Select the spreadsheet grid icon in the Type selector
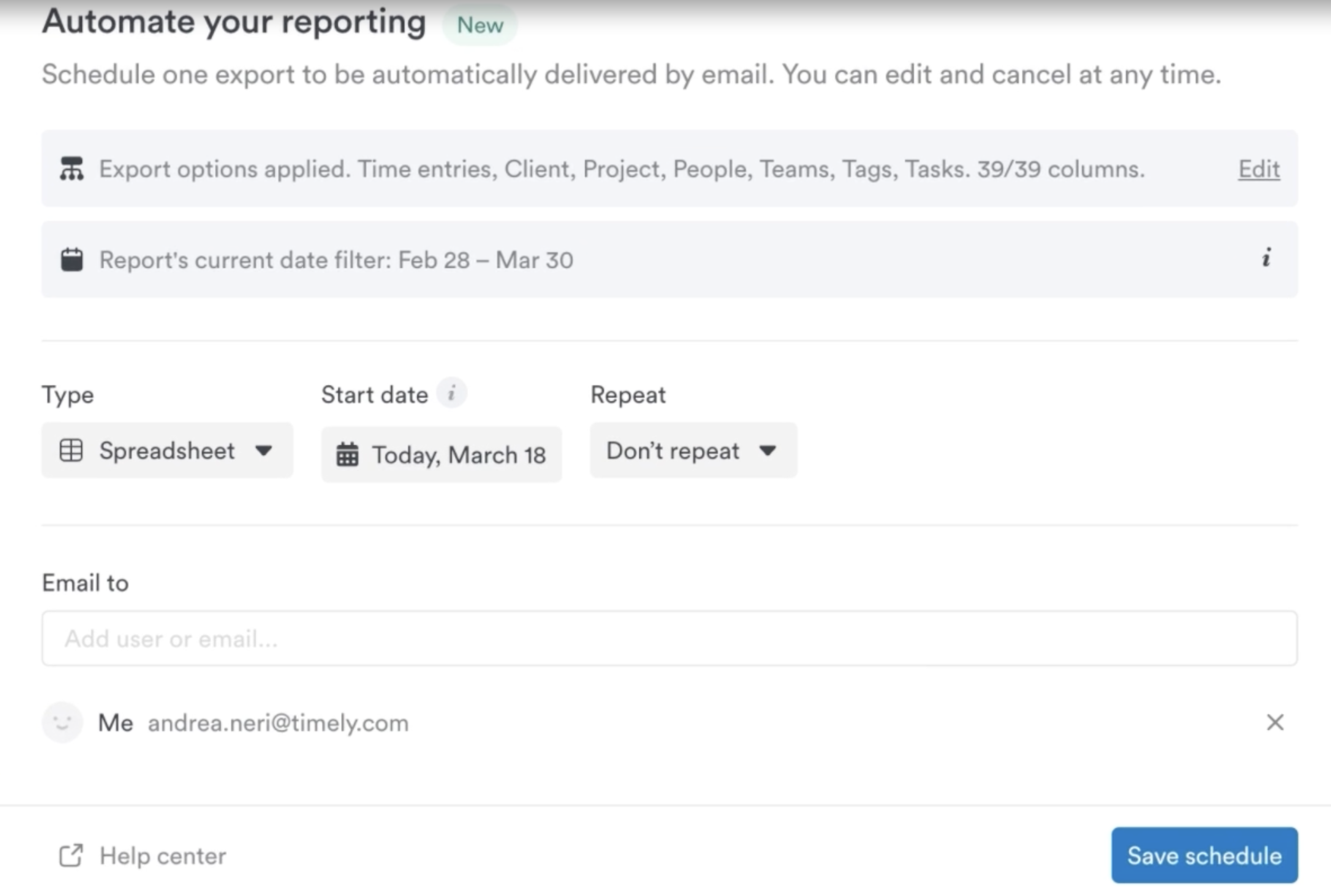 (x=71, y=450)
